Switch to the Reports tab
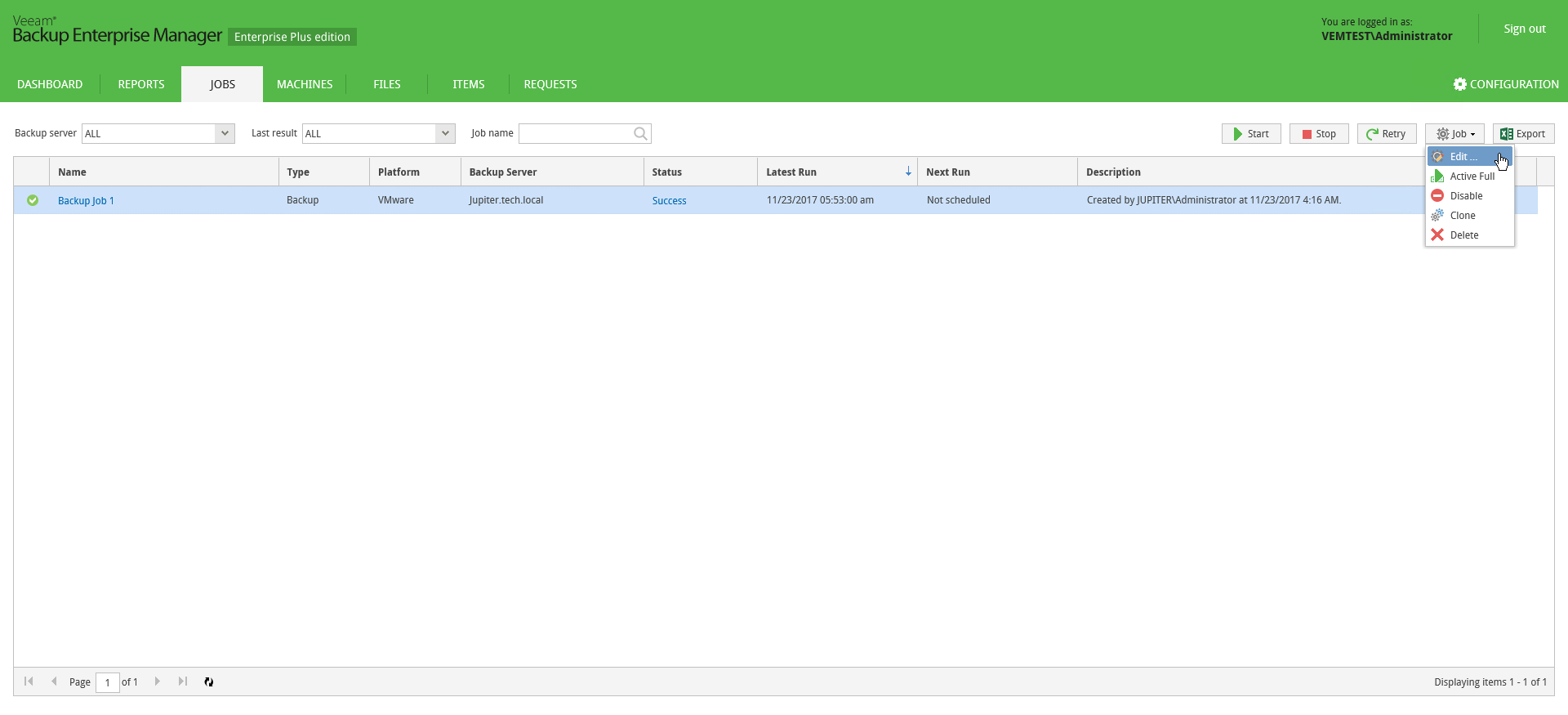The height and width of the screenshot is (715, 1568). (x=141, y=84)
